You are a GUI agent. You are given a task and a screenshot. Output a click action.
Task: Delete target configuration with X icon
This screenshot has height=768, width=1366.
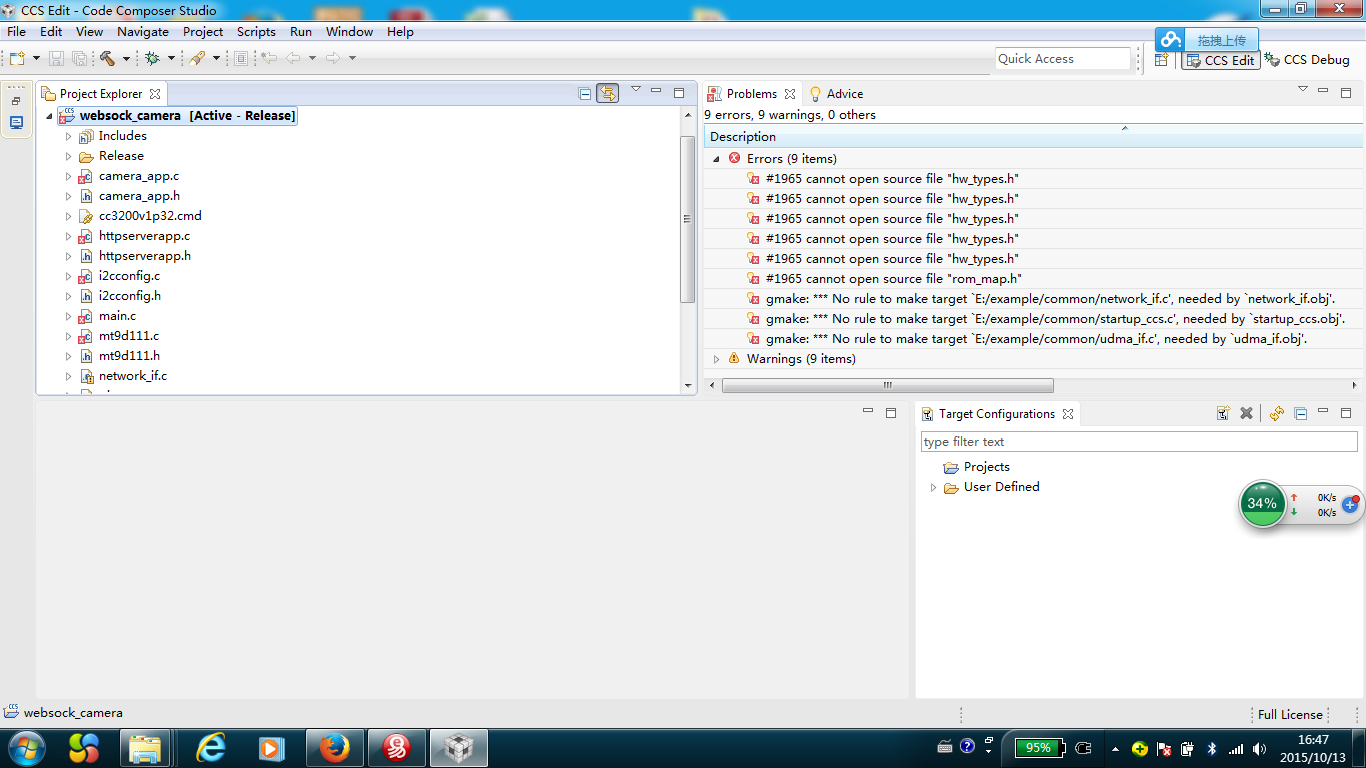click(x=1246, y=413)
